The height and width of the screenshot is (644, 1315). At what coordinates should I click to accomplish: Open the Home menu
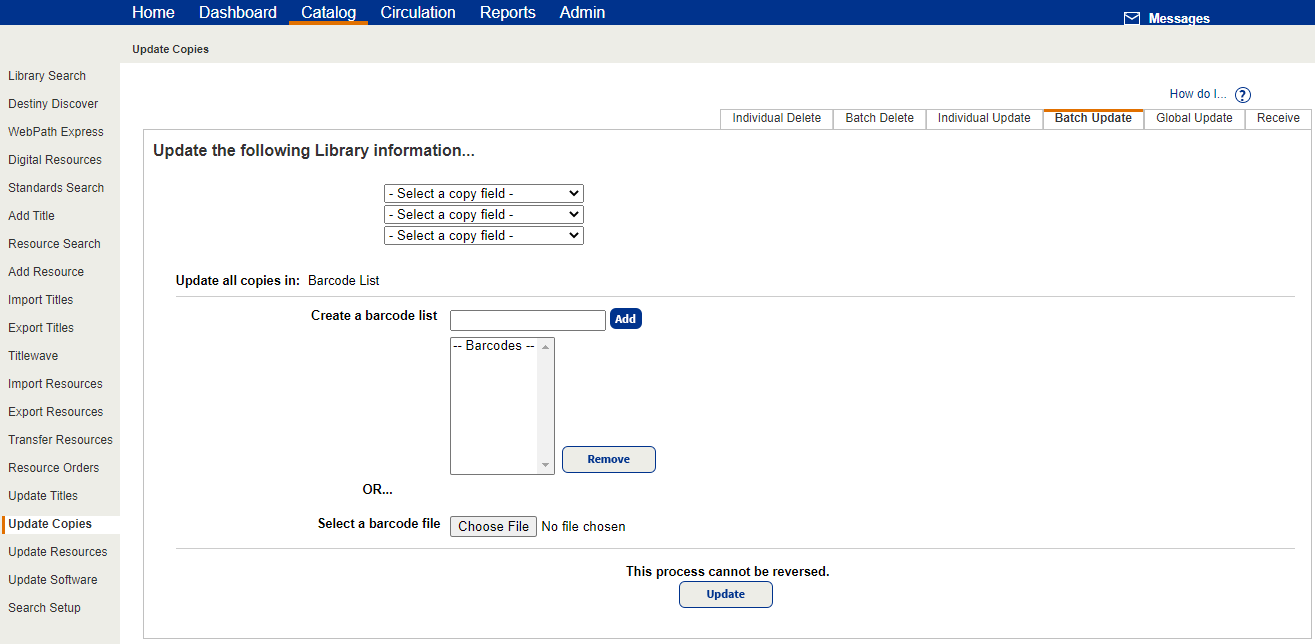pyautogui.click(x=153, y=13)
